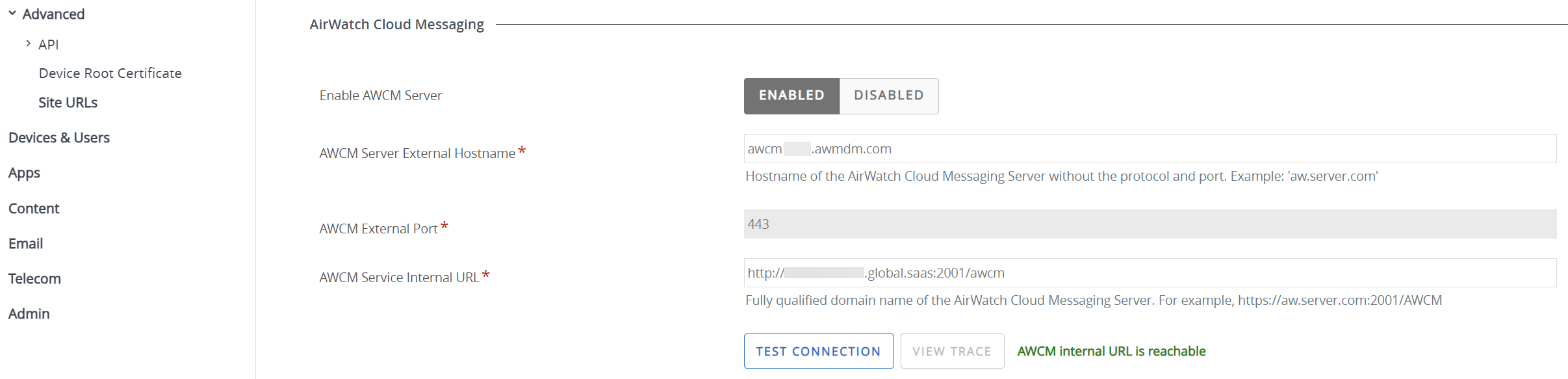Image resolution: width=1568 pixels, height=379 pixels.
Task: Navigate to the Apps settings category
Action: click(24, 173)
